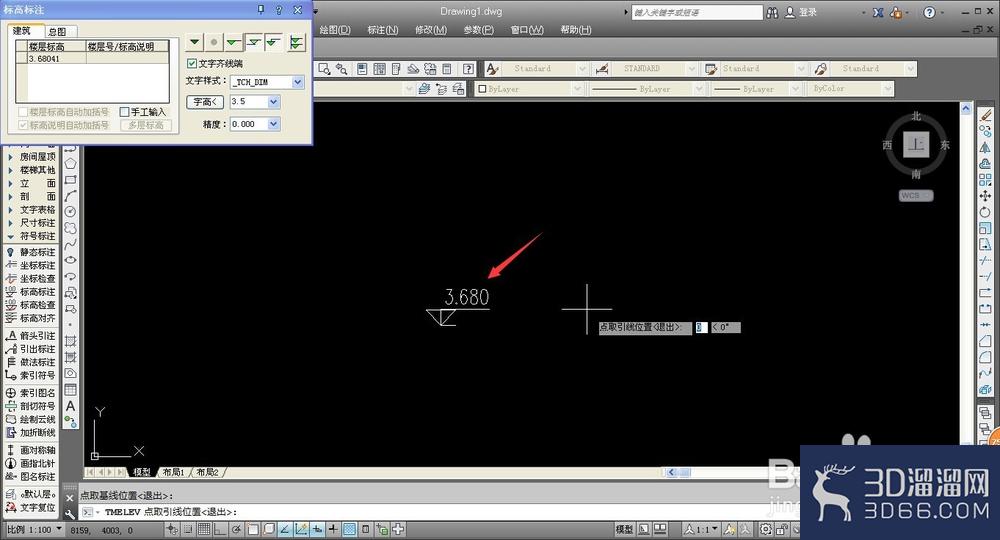Choose the triangle with extended leader style

pos(274,43)
